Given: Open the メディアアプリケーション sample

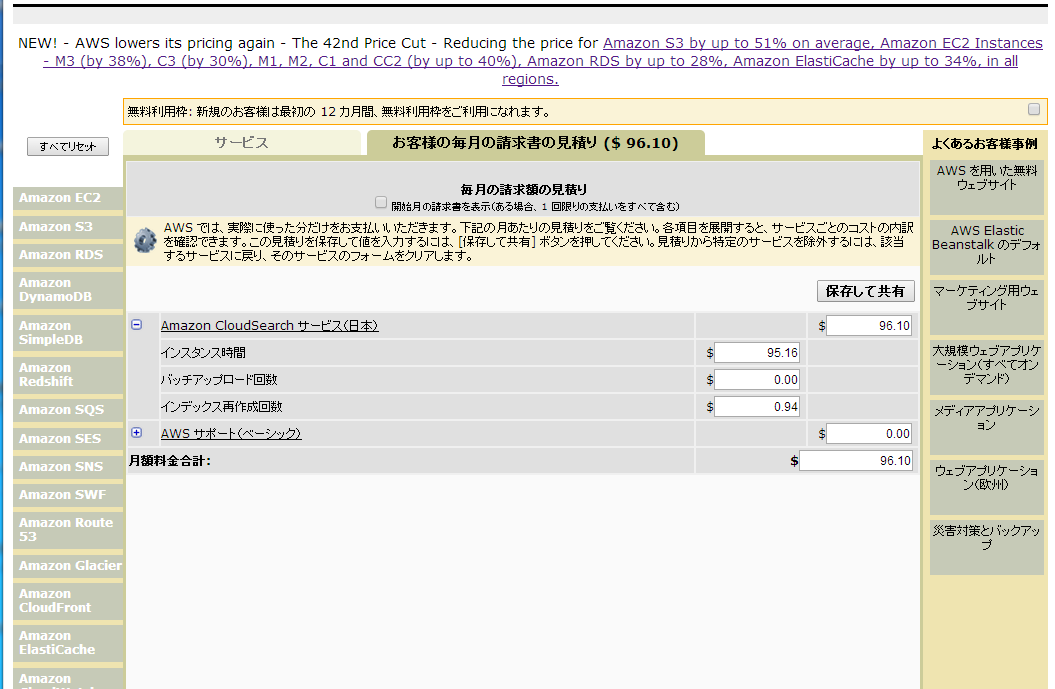Looking at the screenshot, I should click(986, 427).
